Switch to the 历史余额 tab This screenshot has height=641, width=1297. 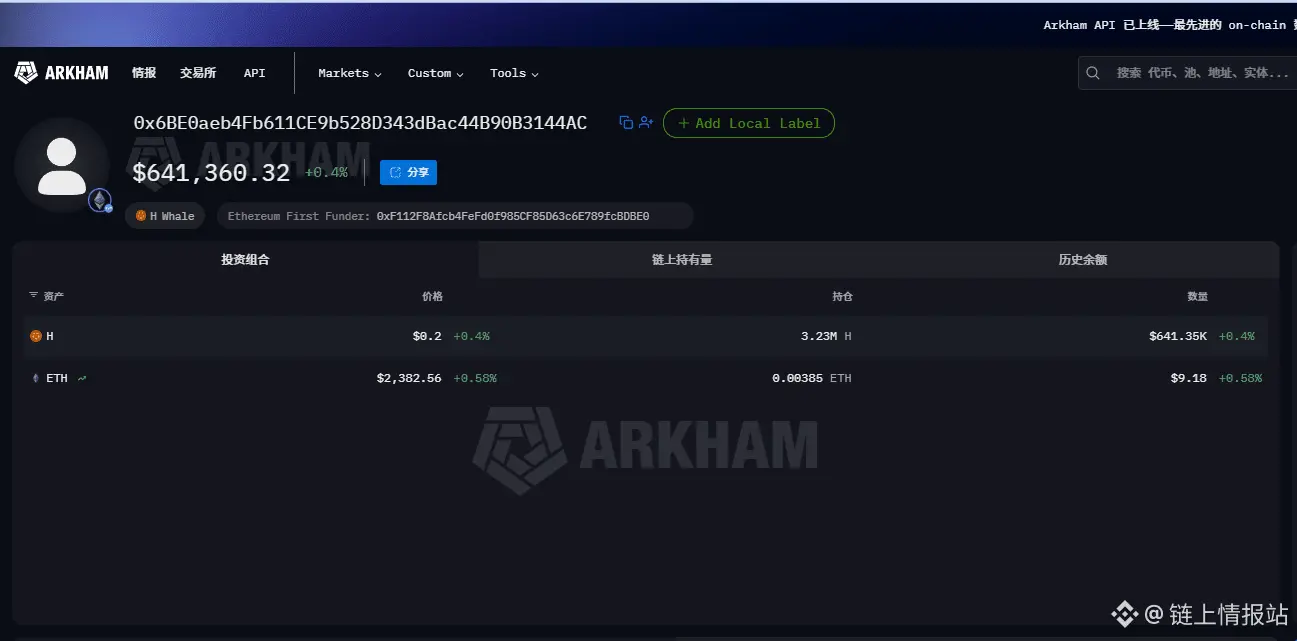(1083, 260)
